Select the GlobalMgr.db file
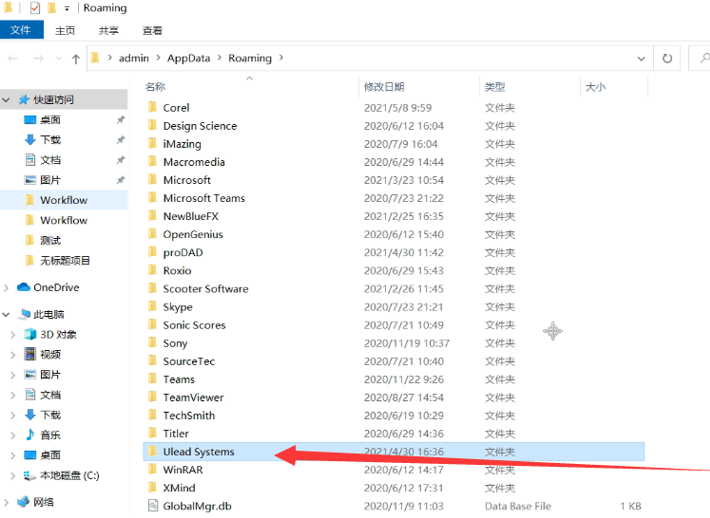This screenshot has width=710, height=518. [x=196, y=506]
